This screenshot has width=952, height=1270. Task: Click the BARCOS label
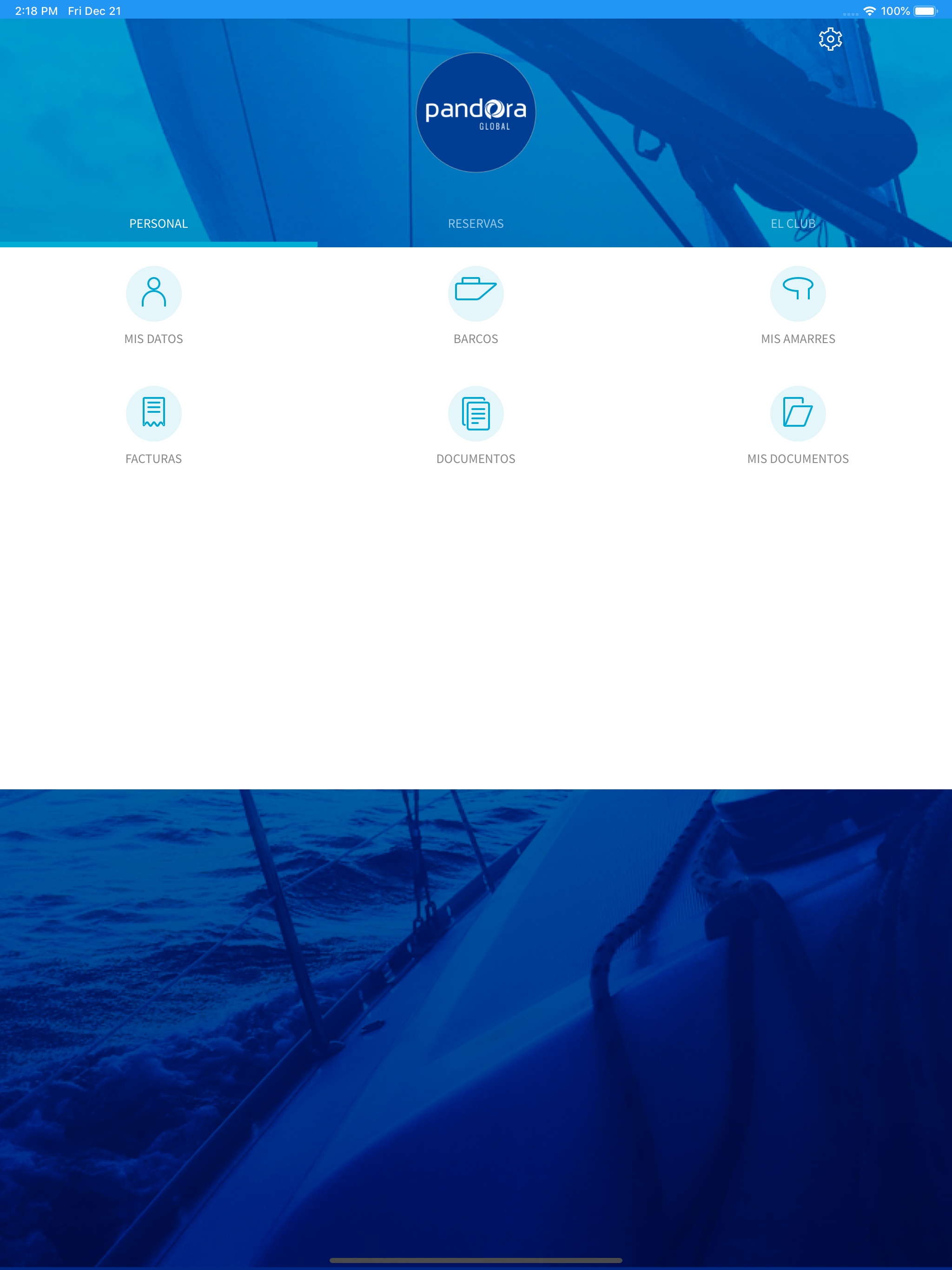point(476,339)
